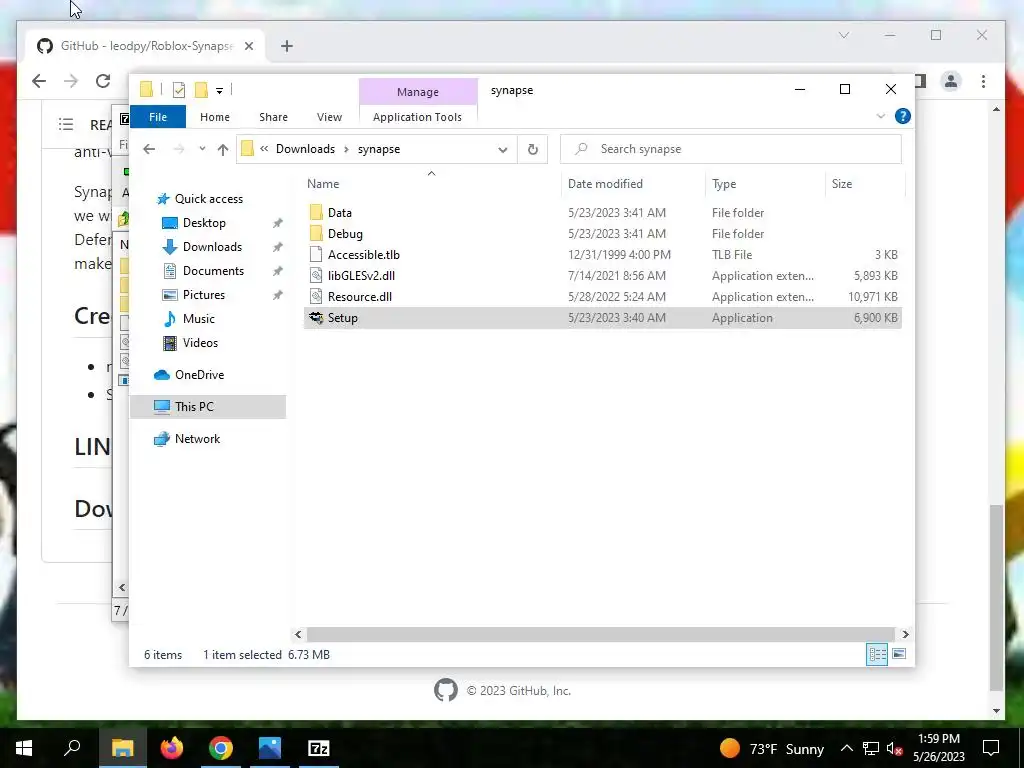
Task: Select the Setup application file
Action: pos(602,318)
